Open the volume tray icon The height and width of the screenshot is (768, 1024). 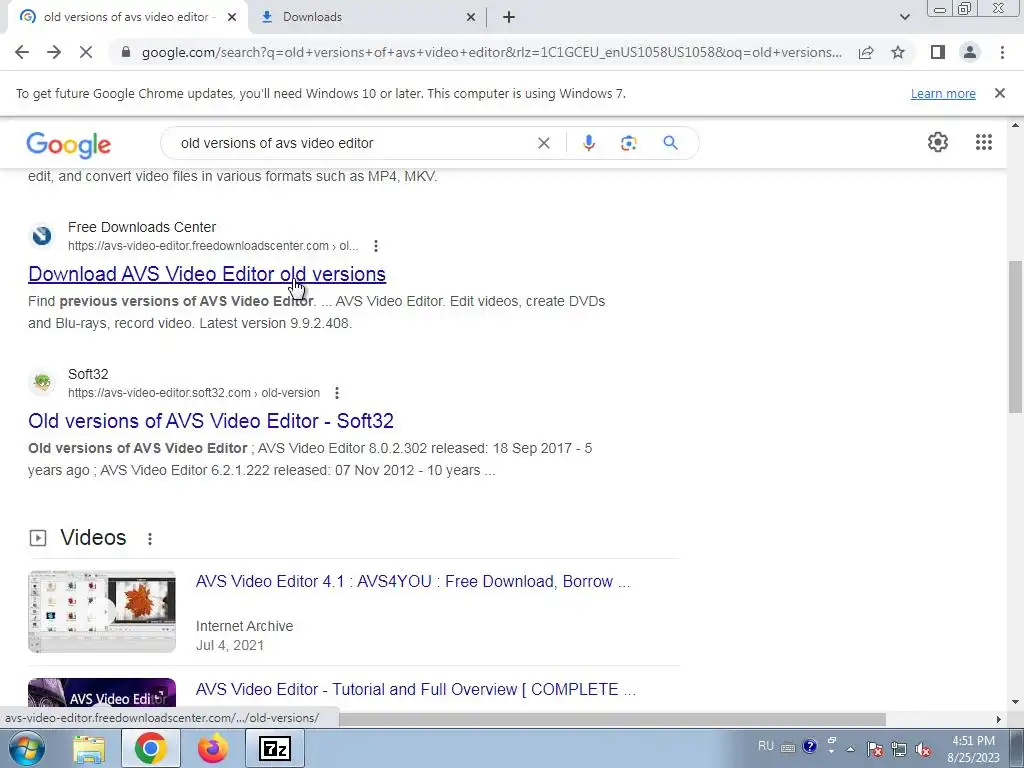(x=923, y=749)
